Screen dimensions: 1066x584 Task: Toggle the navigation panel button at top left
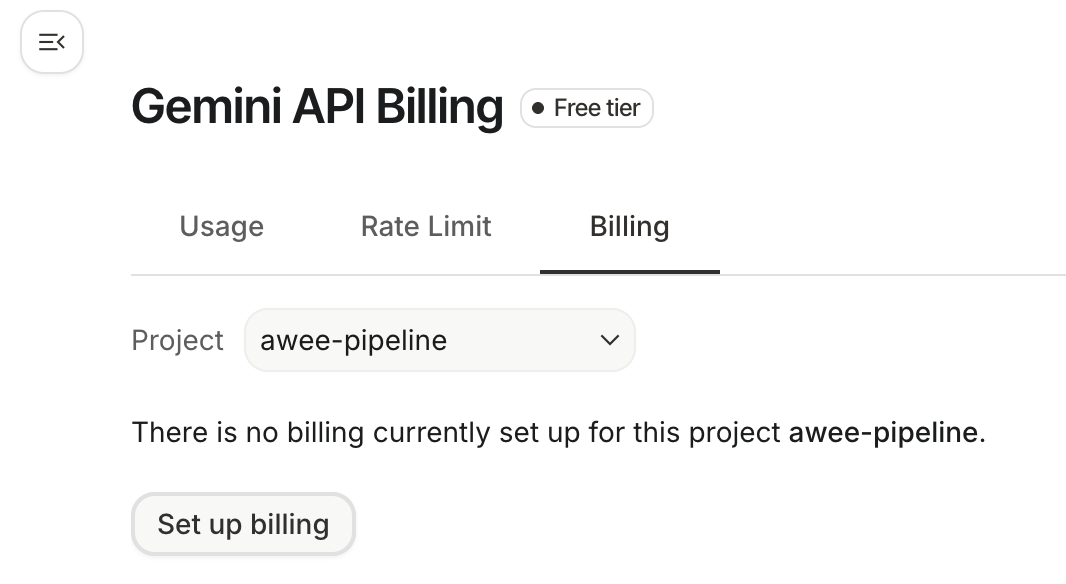click(52, 42)
